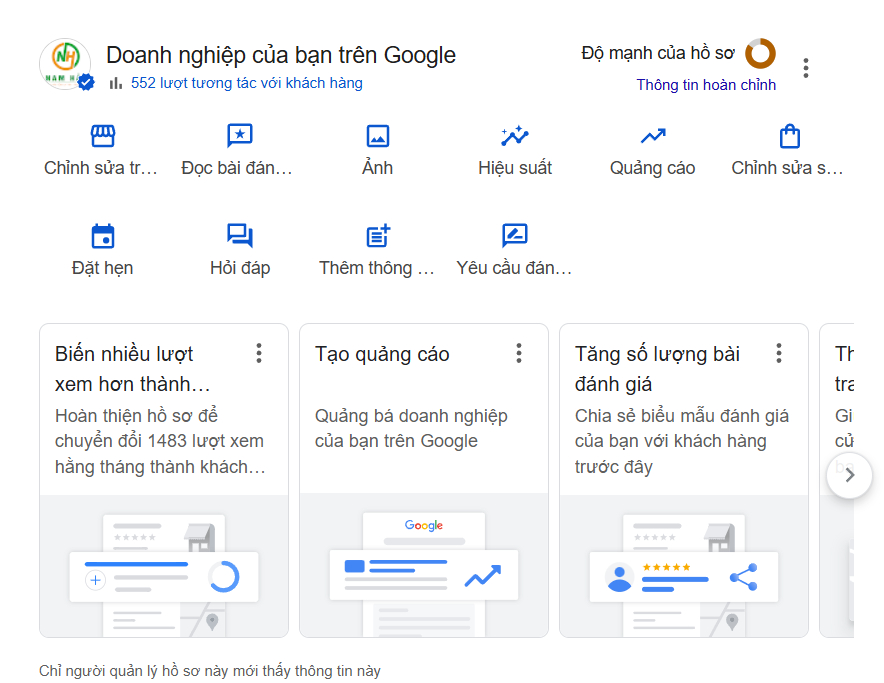Viewport: 884px width, 683px height.
Task: Open the partially visible fourth card
Action: [837, 481]
